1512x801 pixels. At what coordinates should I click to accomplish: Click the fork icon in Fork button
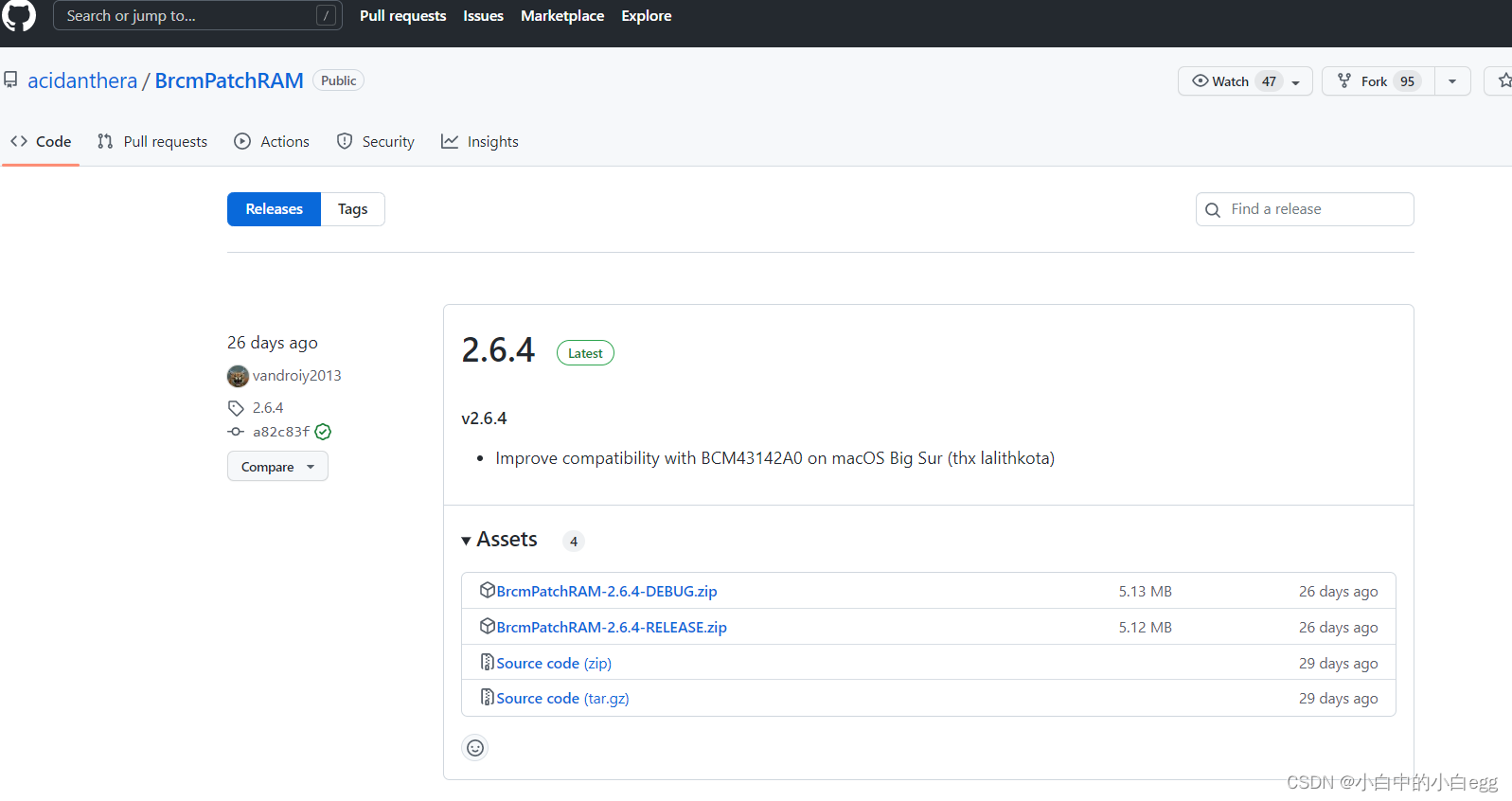(1344, 80)
